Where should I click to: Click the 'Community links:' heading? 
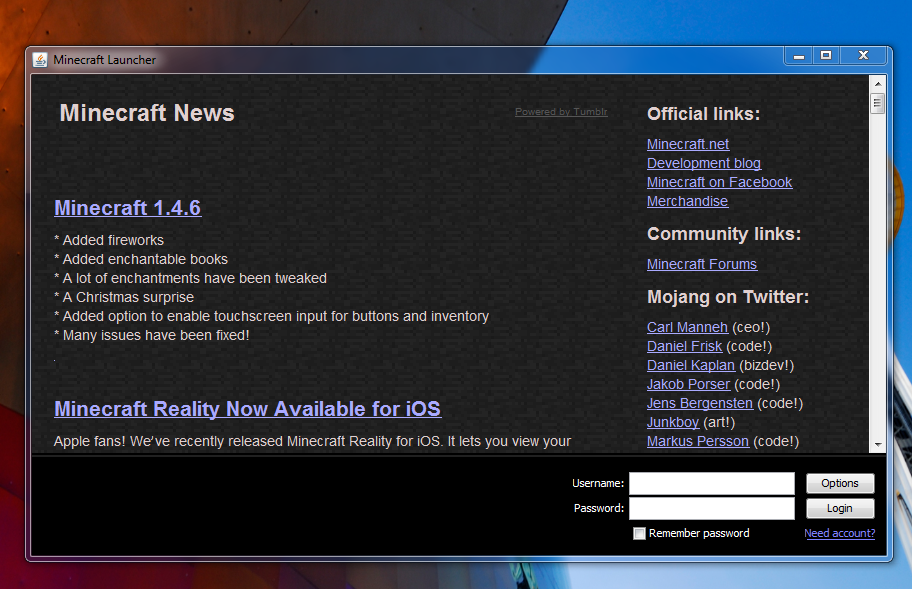724,234
